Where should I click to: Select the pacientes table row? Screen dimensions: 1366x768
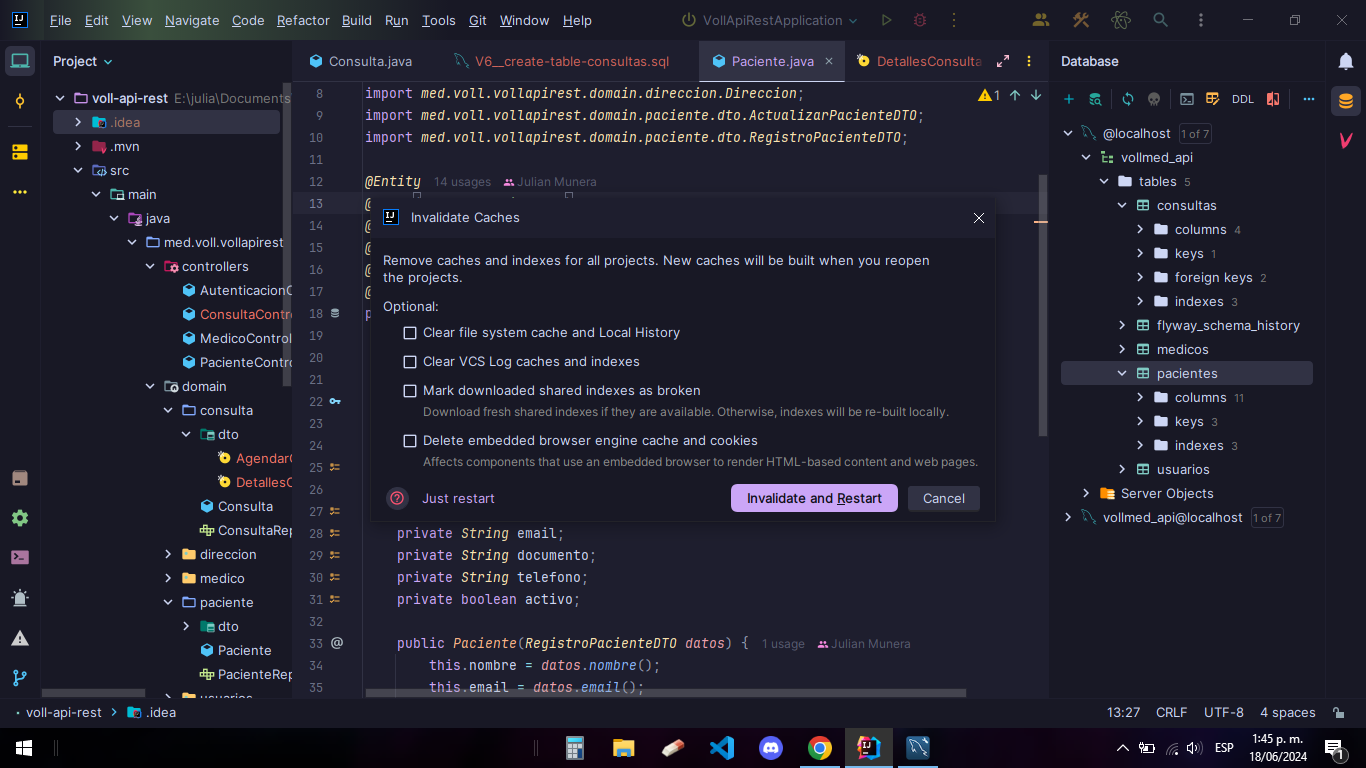pyautogui.click(x=1187, y=373)
